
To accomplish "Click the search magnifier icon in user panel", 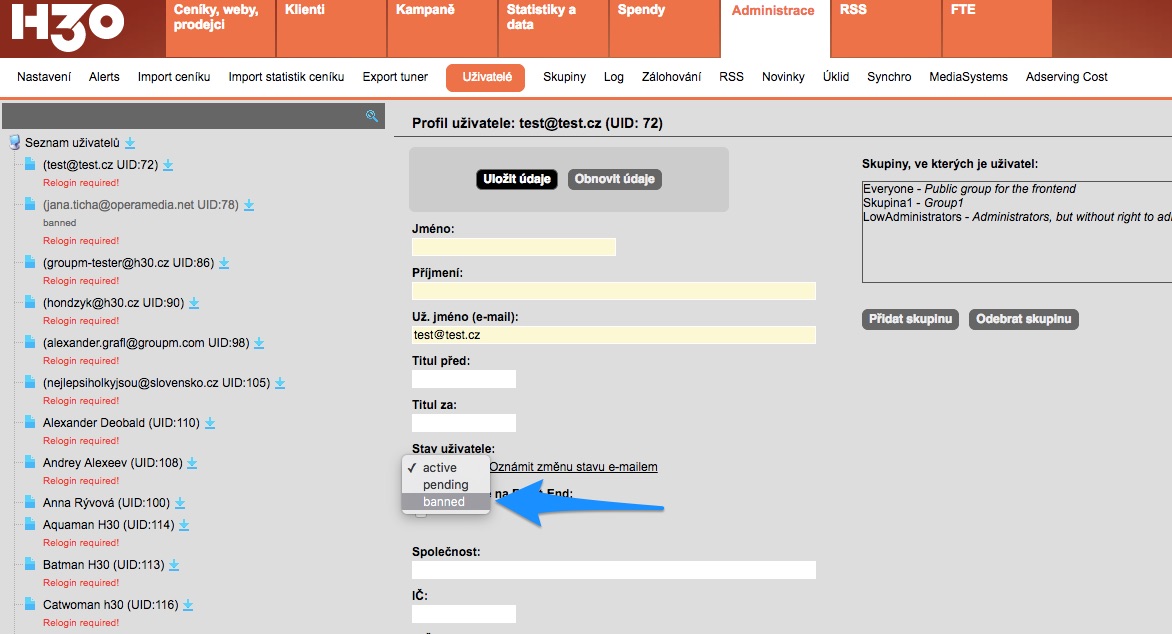I will (372, 116).
